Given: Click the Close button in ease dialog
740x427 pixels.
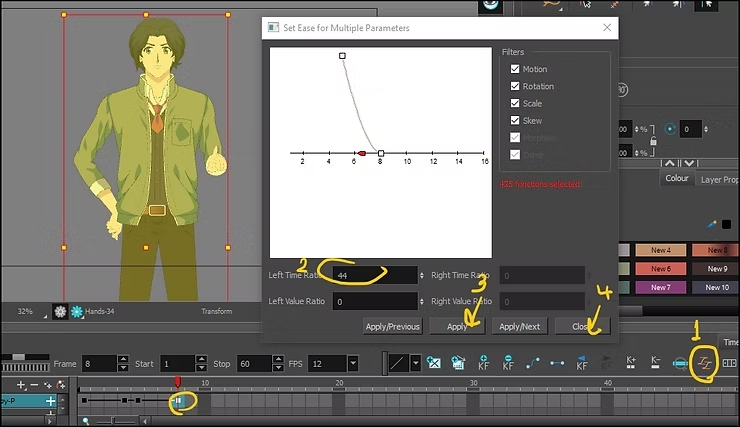Looking at the screenshot, I should click(x=582, y=327).
